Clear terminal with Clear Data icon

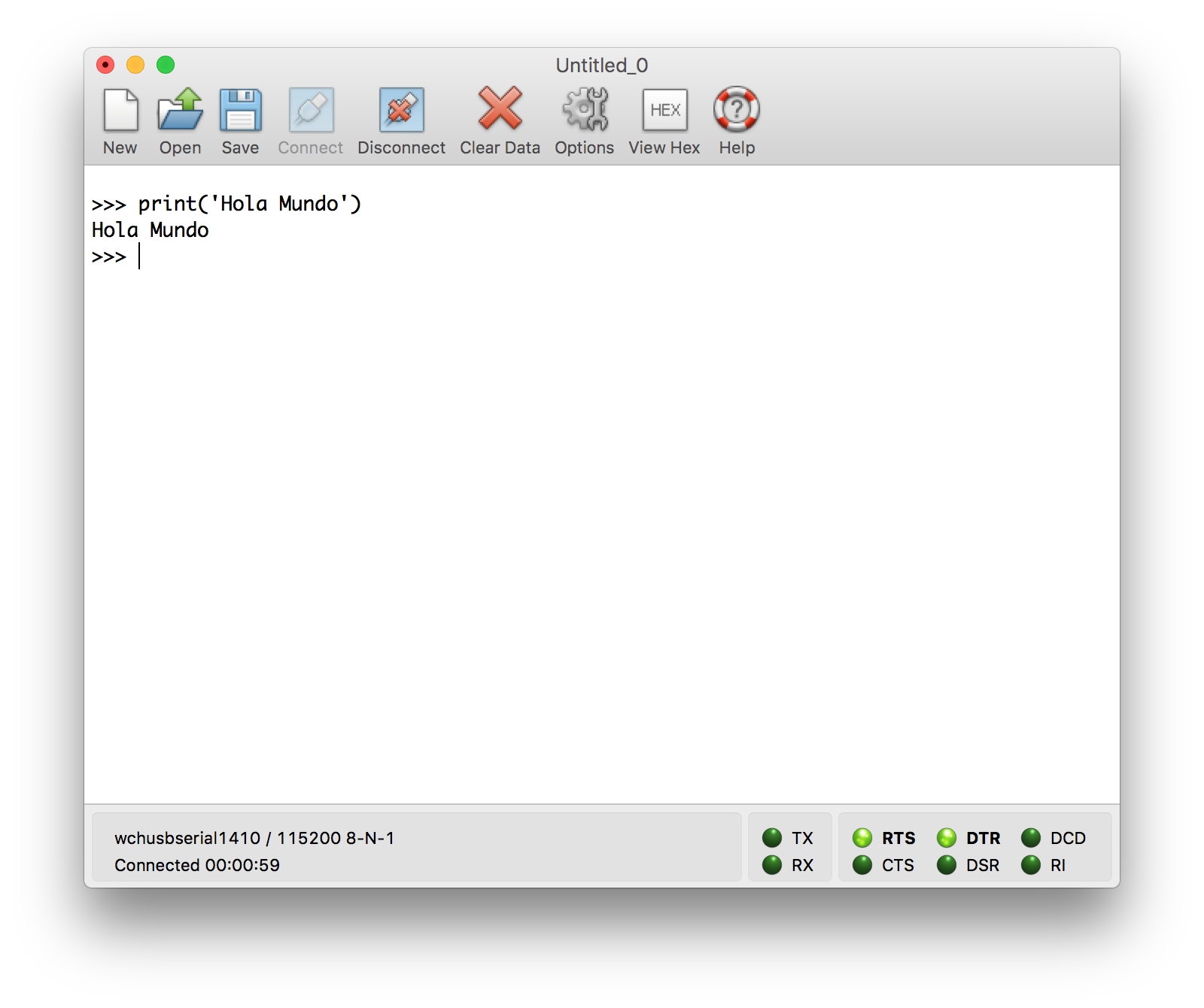(x=500, y=108)
